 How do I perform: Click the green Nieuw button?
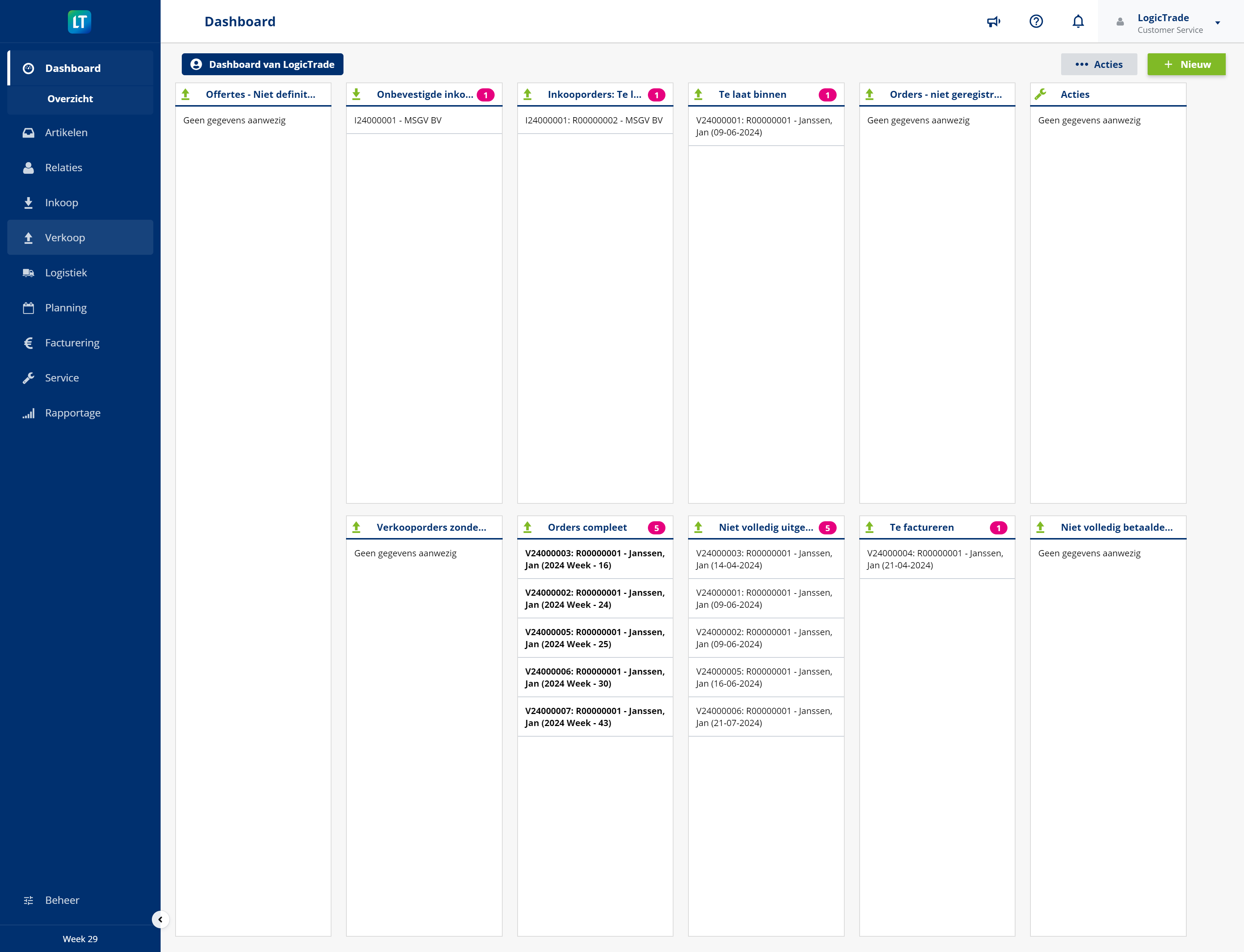click(1186, 65)
